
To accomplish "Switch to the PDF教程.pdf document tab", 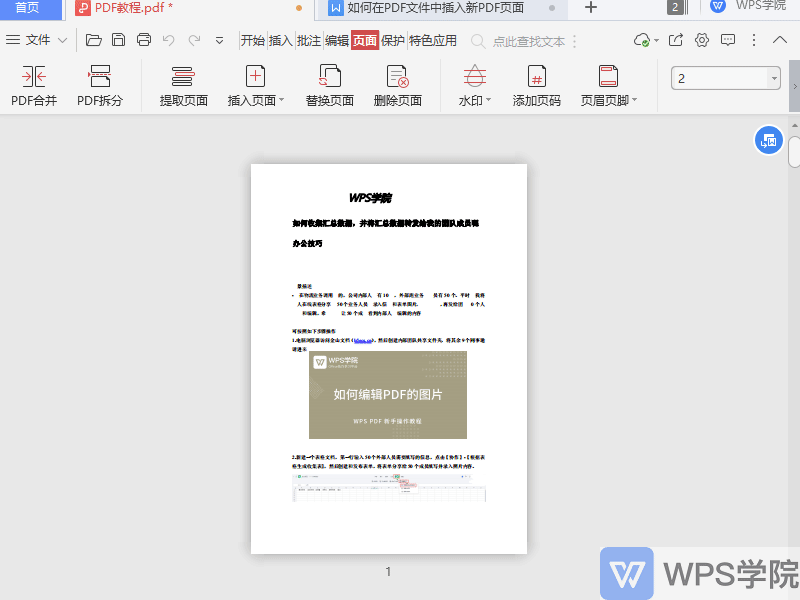I will click(x=189, y=8).
